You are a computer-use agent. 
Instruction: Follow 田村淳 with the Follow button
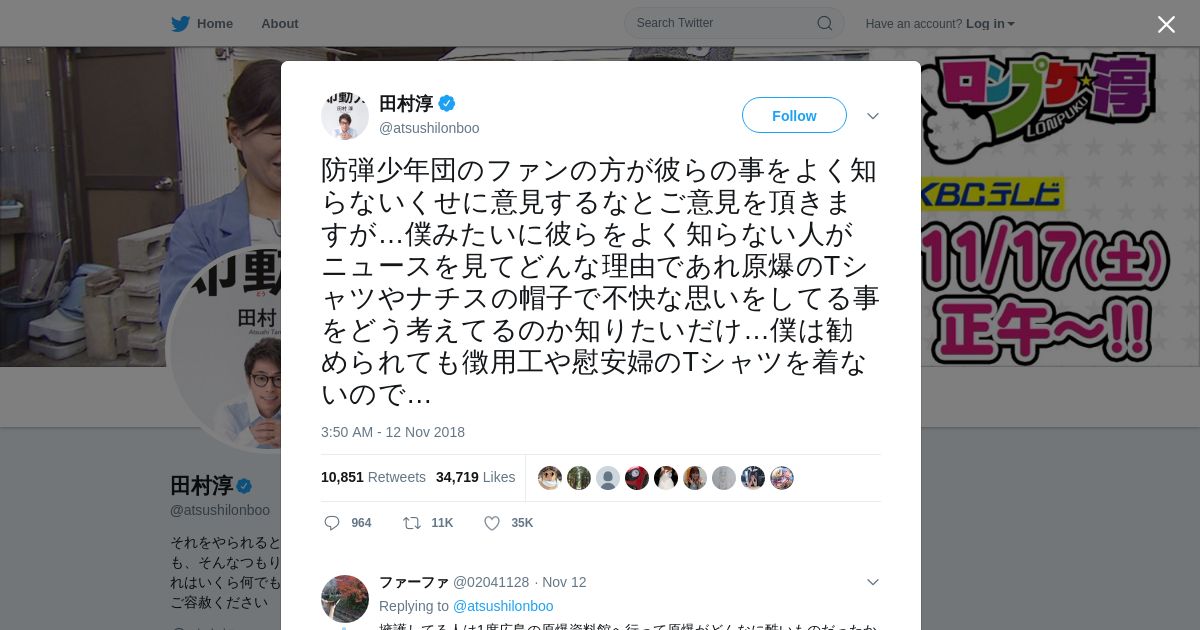coord(794,115)
